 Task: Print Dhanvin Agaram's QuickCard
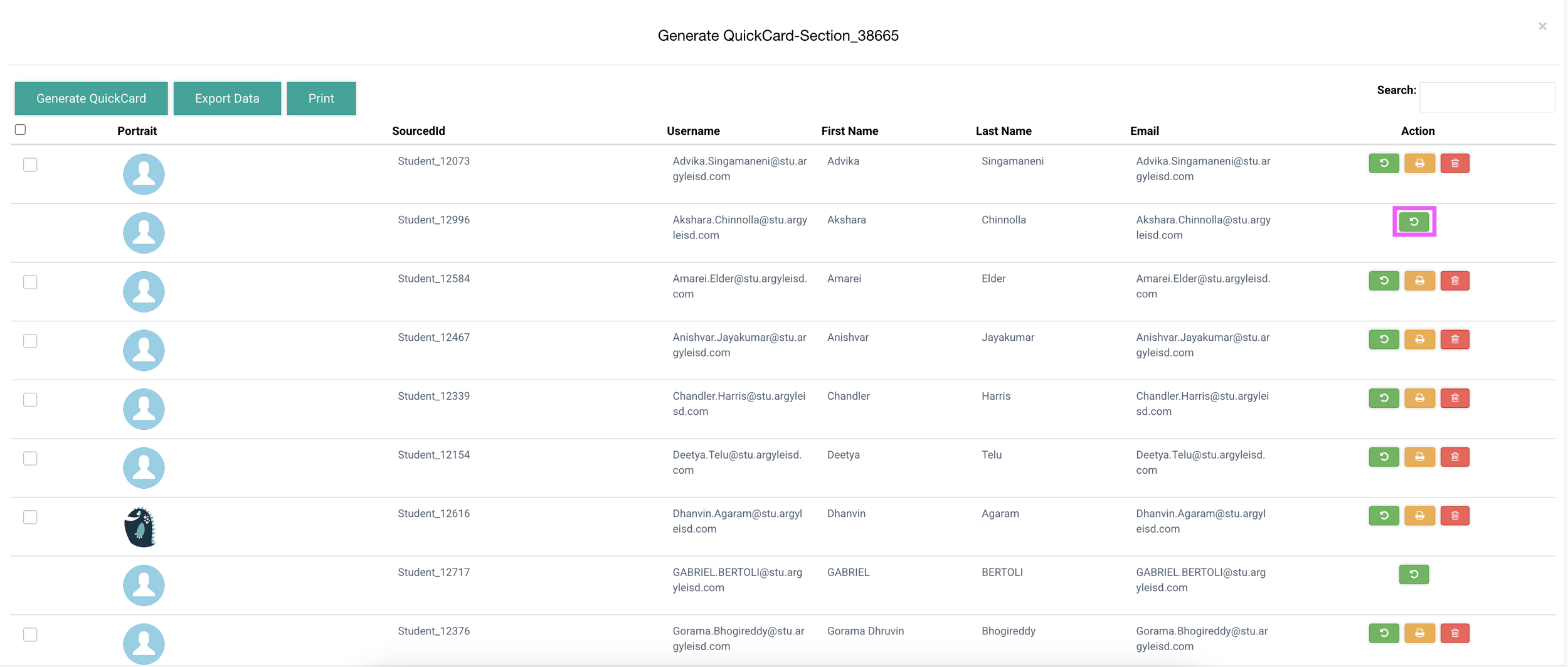click(1419, 515)
